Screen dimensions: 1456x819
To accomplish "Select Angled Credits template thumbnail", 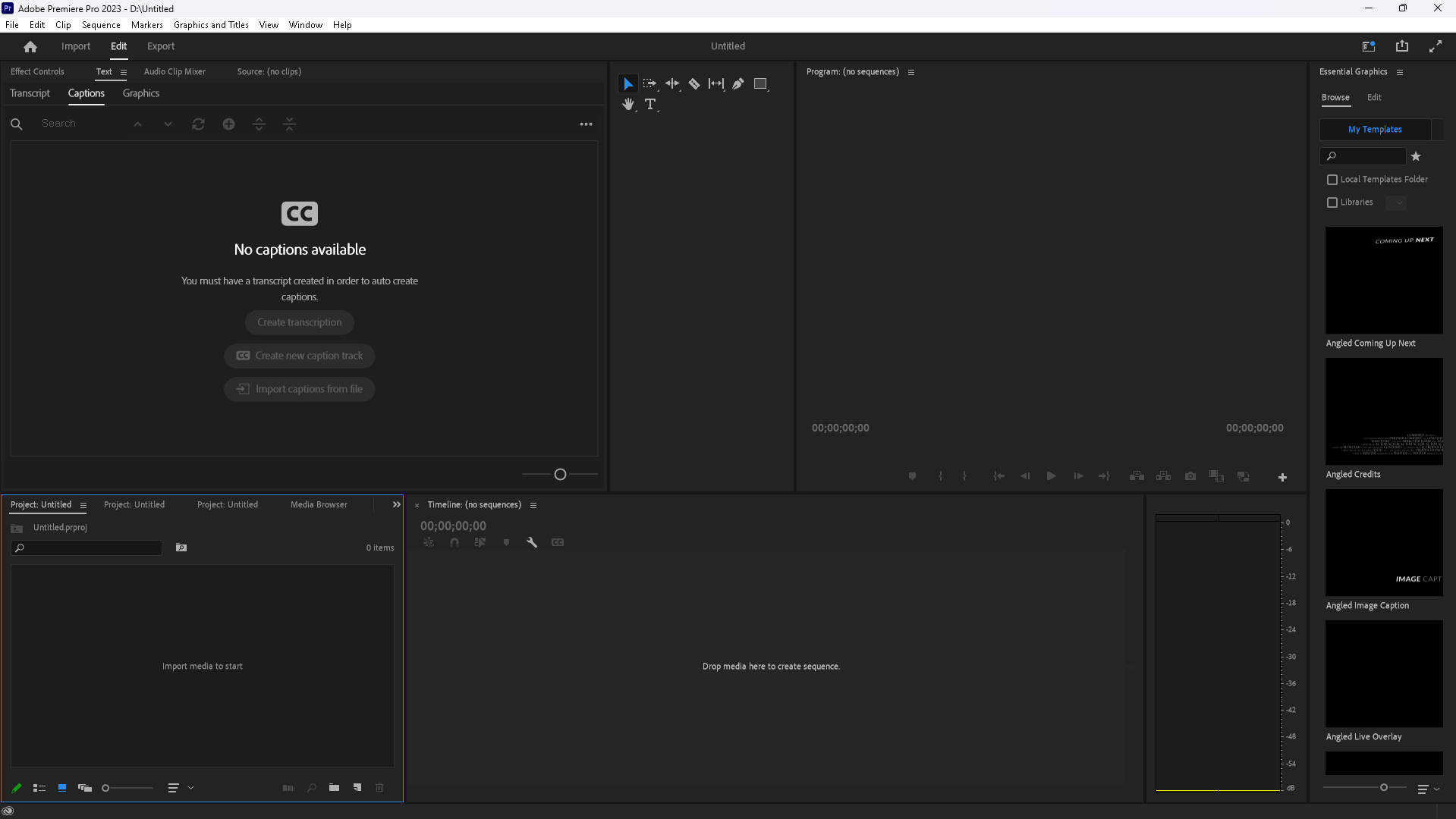I will point(1384,411).
